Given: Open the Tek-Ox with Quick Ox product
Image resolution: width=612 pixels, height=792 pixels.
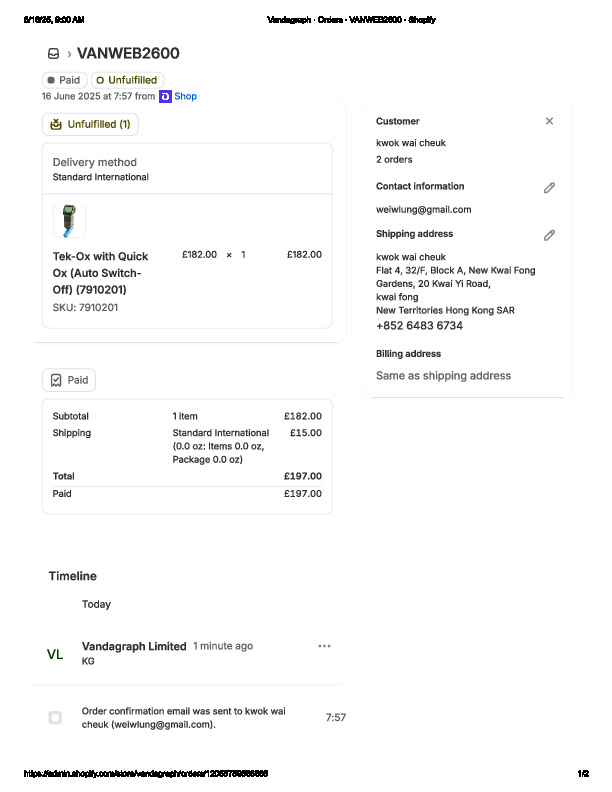Looking at the screenshot, I should (x=100, y=272).
